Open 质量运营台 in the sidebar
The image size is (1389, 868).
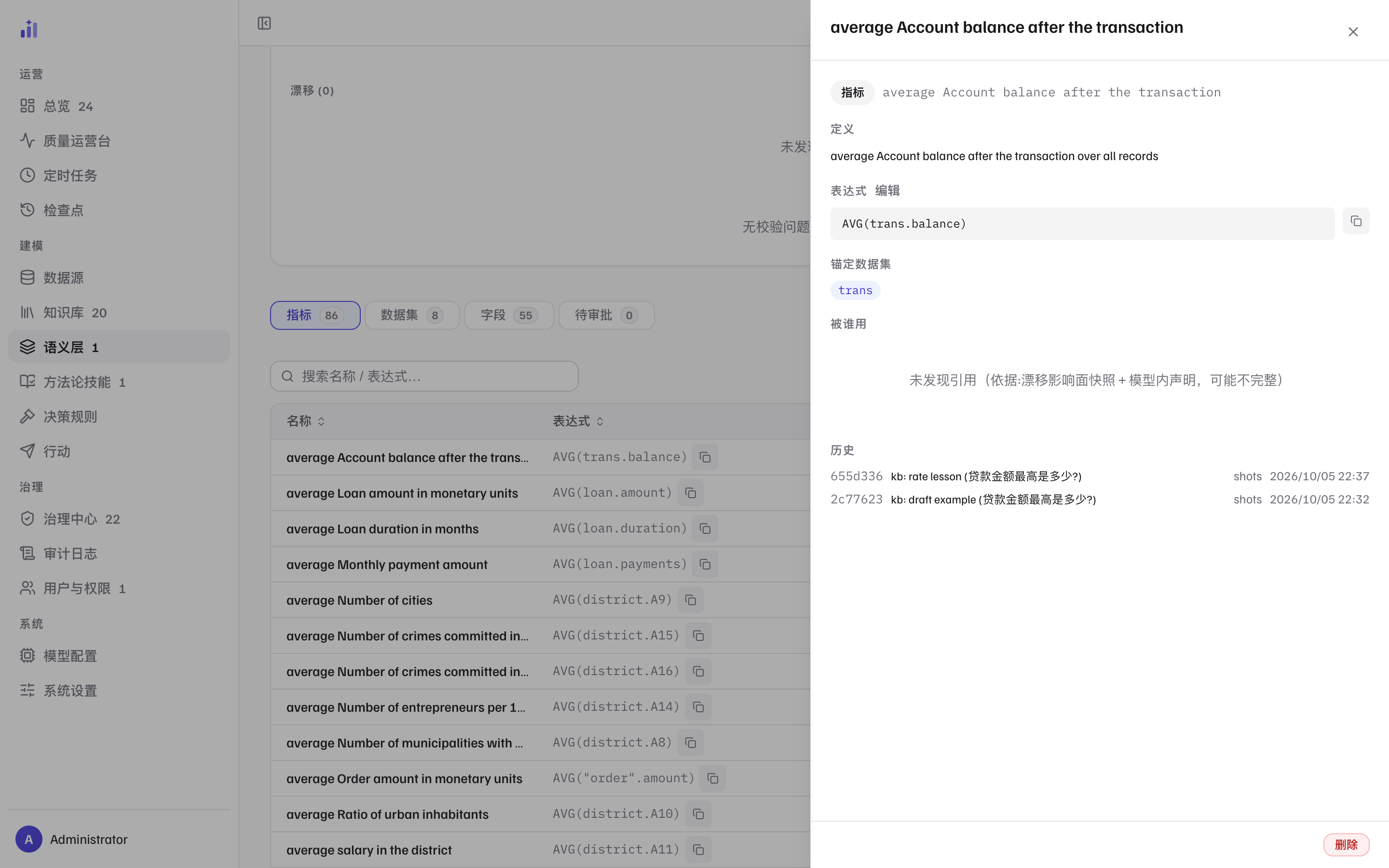(119, 141)
